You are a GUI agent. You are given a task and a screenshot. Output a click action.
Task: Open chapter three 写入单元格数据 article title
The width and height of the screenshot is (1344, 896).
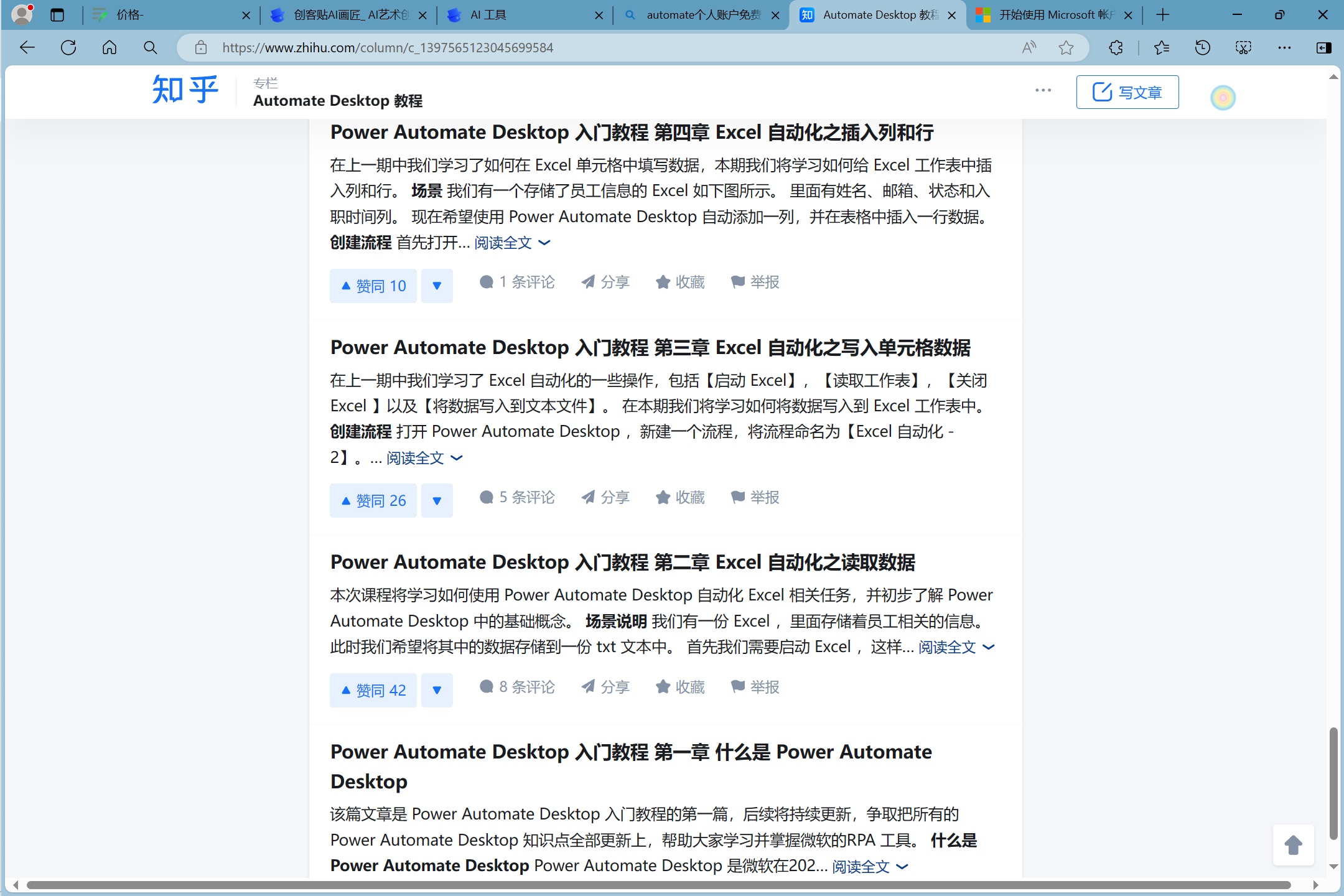[650, 348]
